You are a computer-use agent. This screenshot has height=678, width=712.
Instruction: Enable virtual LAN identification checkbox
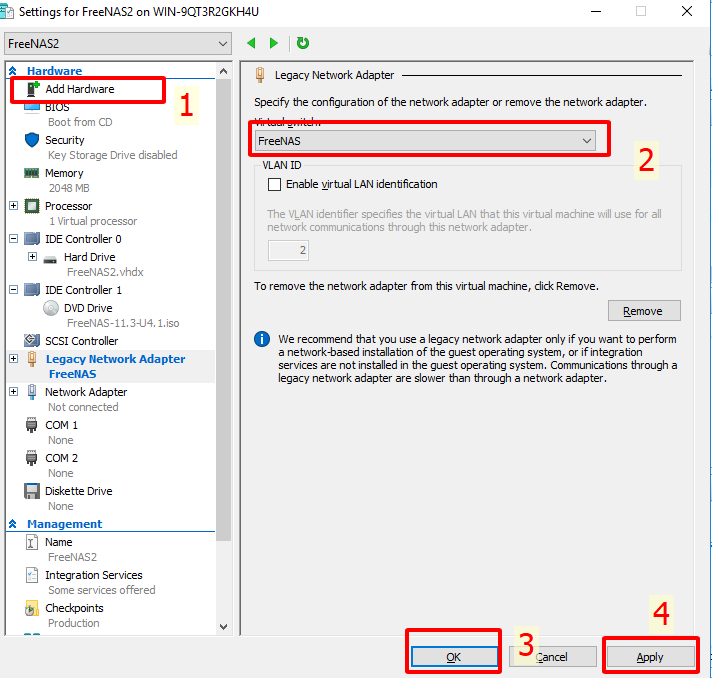click(x=275, y=185)
